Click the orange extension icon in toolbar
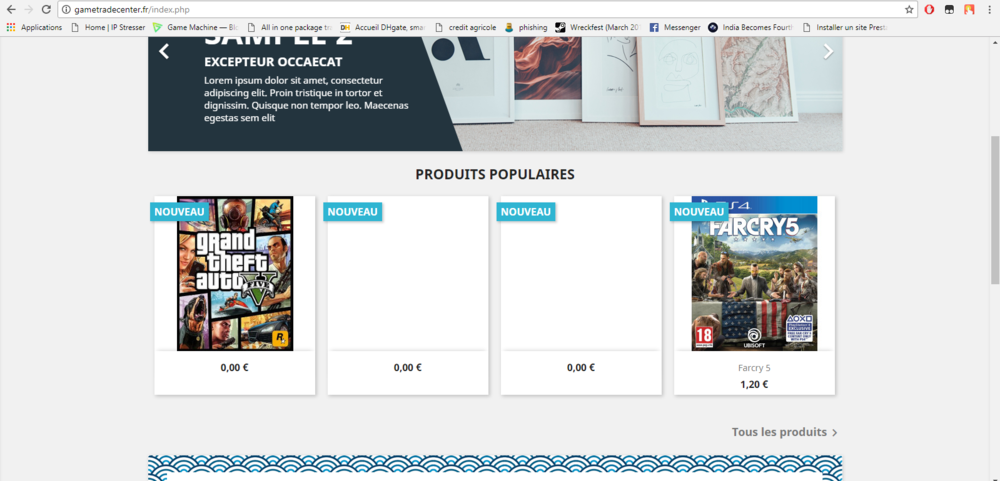Viewport: 1000px width, 481px height. 969,10
